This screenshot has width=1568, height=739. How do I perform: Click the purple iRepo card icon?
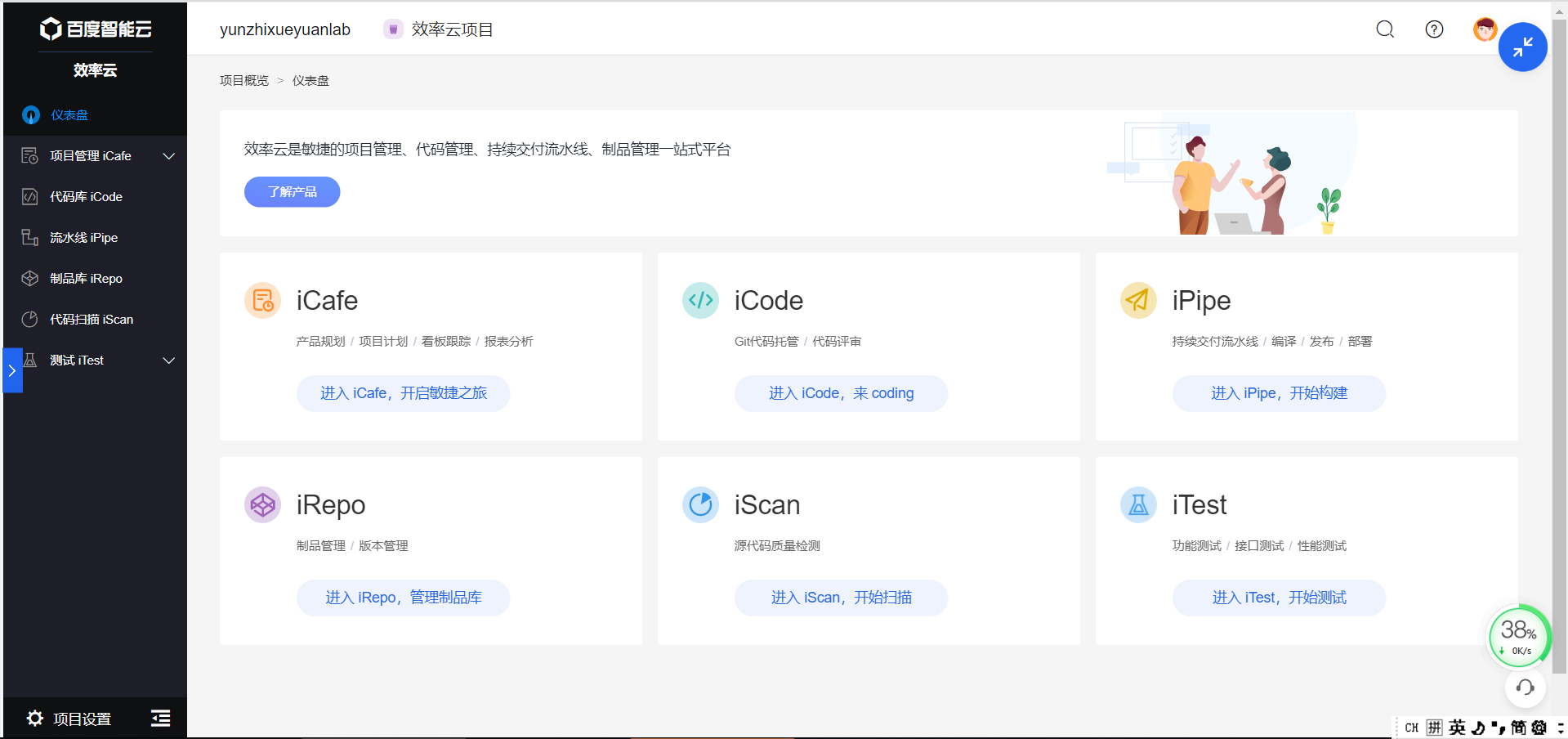pyautogui.click(x=262, y=505)
